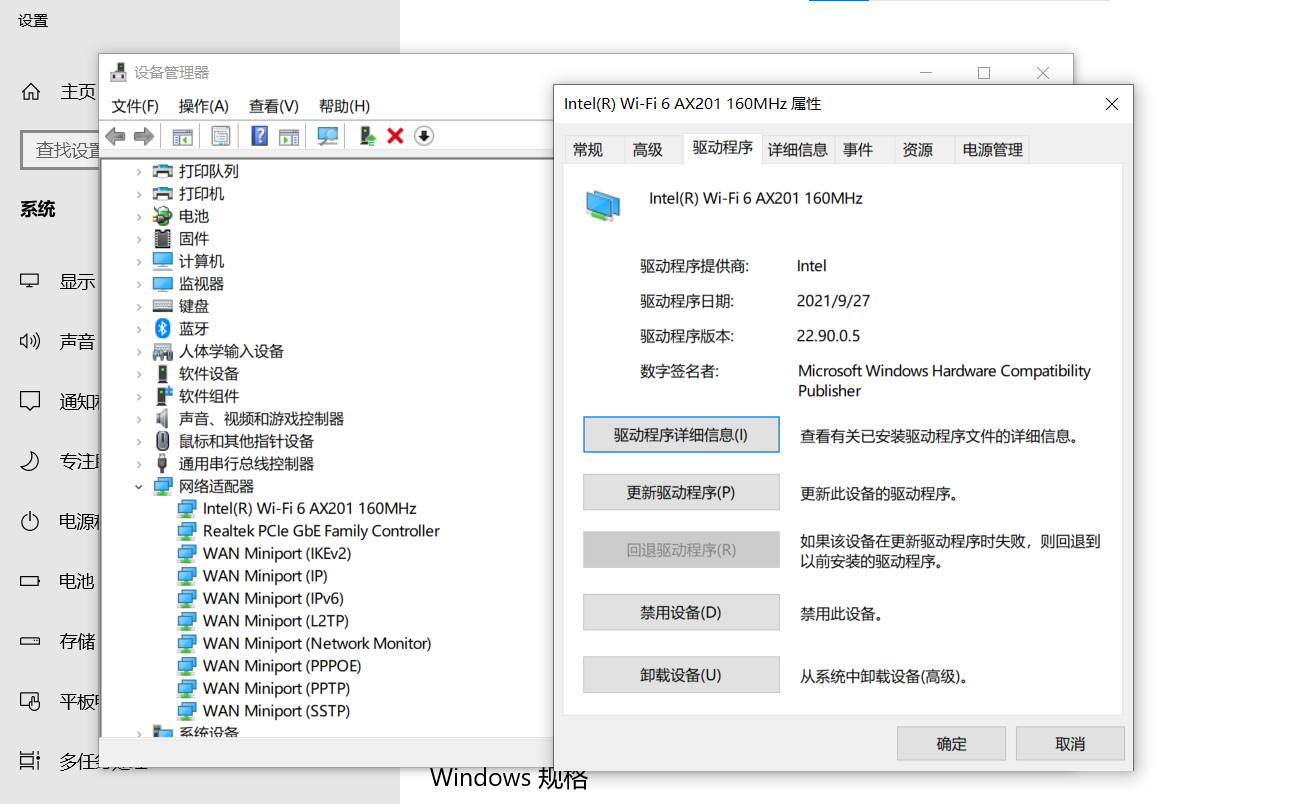Click the Power icon in Settings sidebar
1306x804 pixels.
tap(30, 521)
